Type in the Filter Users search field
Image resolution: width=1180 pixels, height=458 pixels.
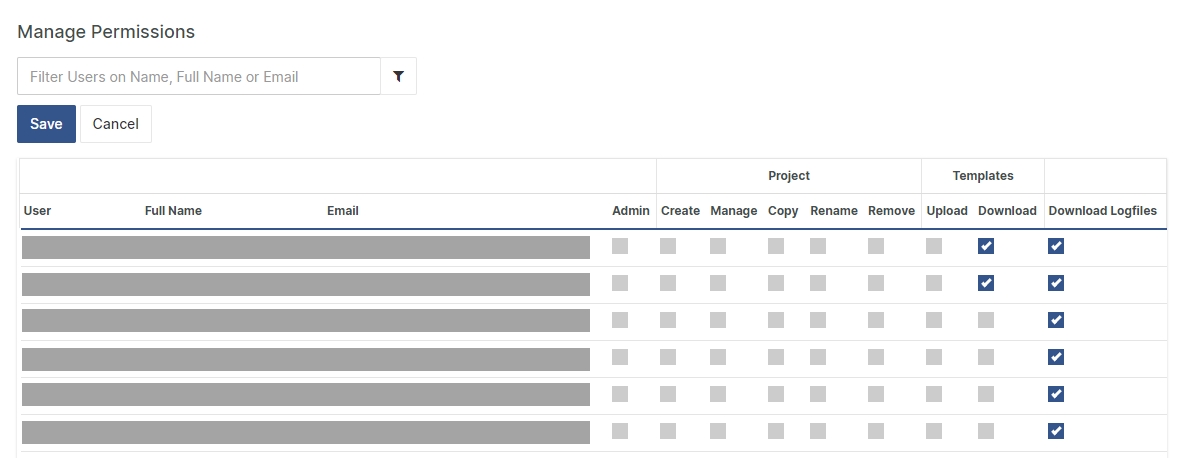pyautogui.click(x=199, y=76)
